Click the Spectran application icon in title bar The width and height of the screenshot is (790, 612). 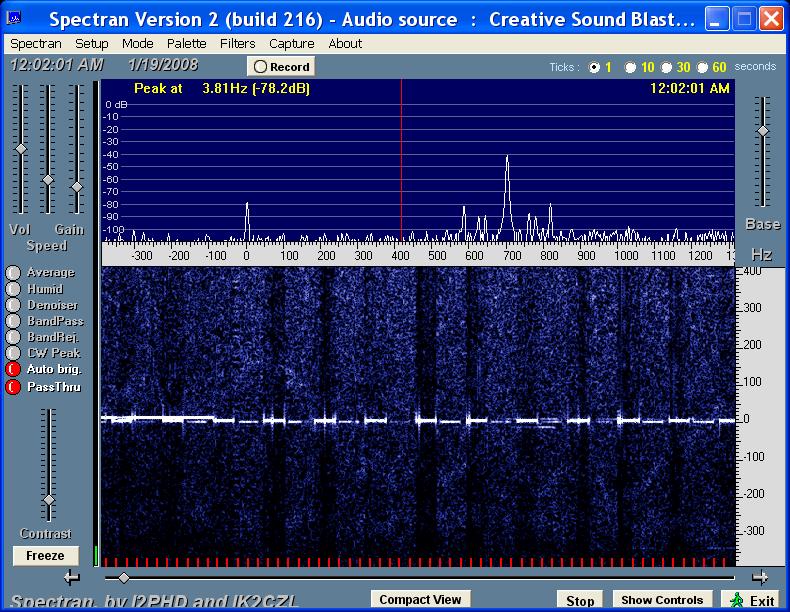click(14, 18)
